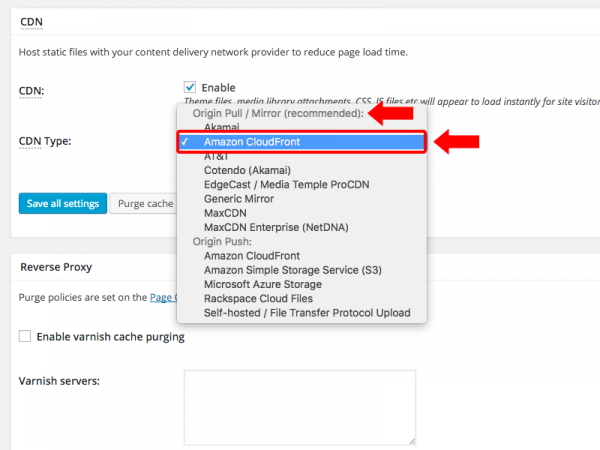Click the 'CDN:' field label

31,91
